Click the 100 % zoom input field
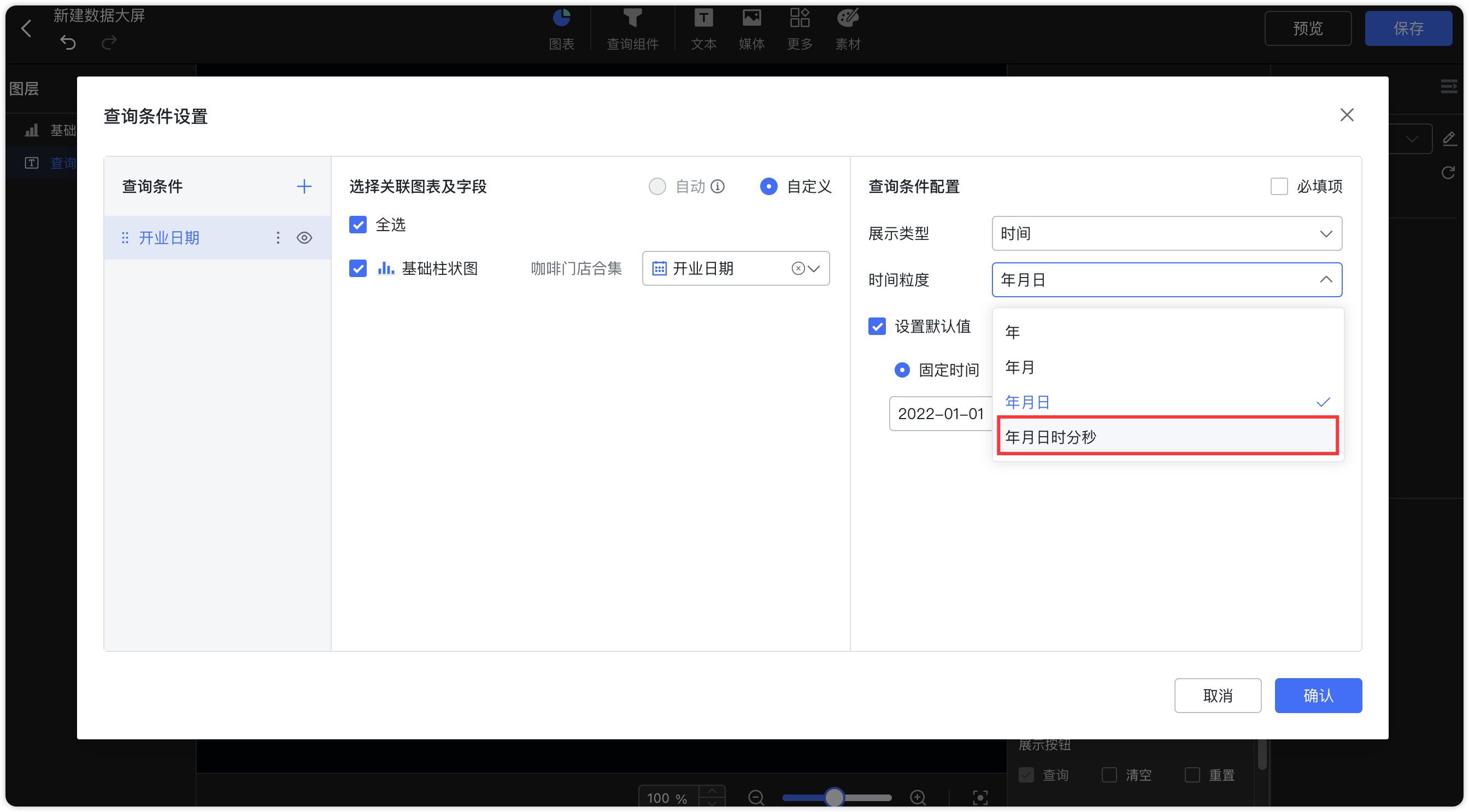Viewport: 1469px width, 812px height. click(668, 798)
